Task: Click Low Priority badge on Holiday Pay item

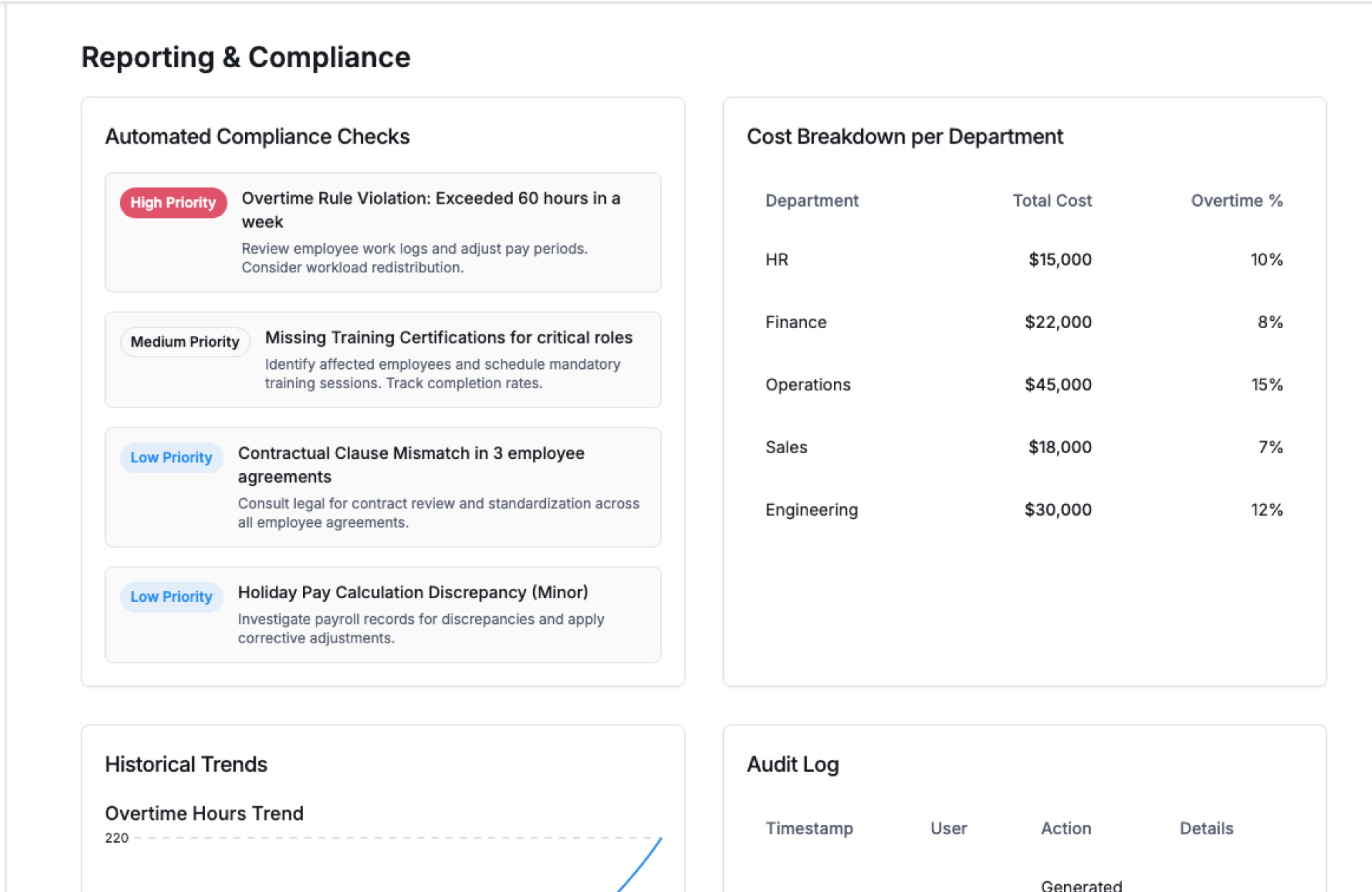Action: (171, 597)
